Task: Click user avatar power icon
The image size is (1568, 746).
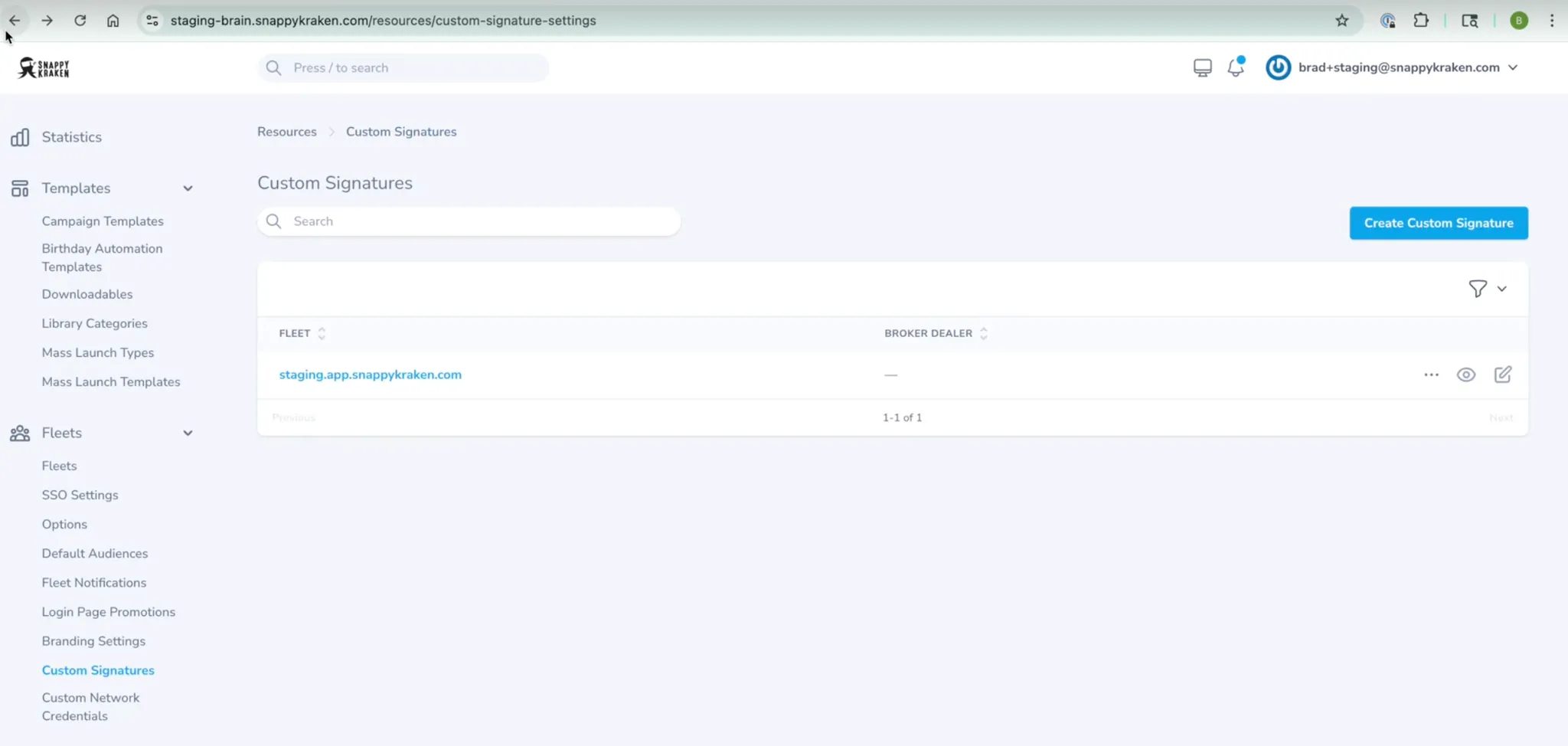Action: click(x=1278, y=67)
